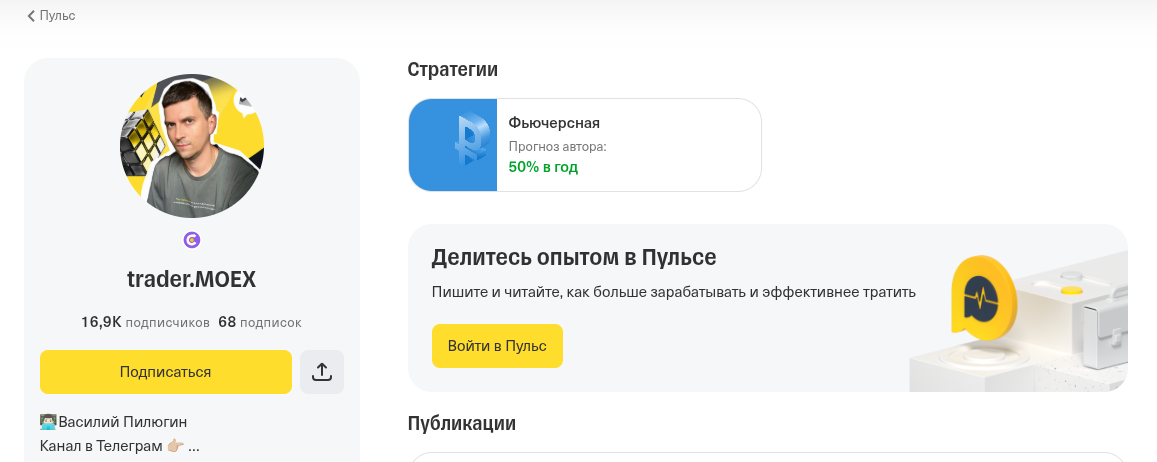
Task: Select the Стратегии section heading
Action: (453, 69)
